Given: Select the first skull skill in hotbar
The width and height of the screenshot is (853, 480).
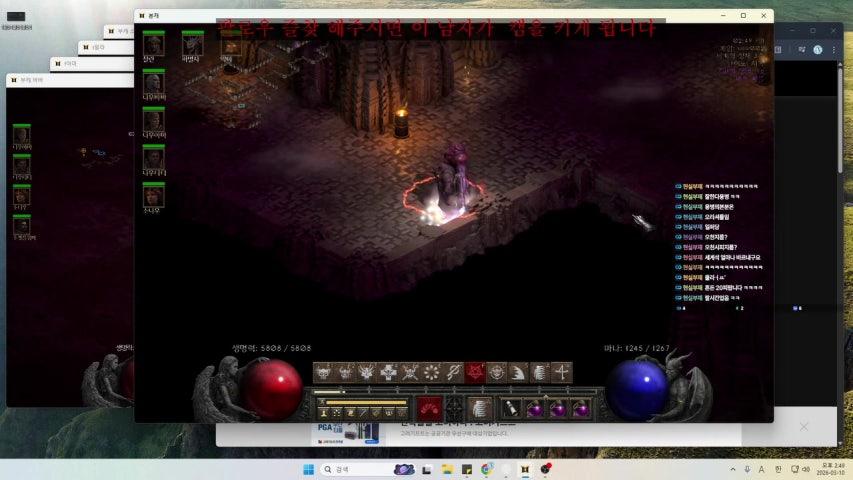Looking at the screenshot, I should point(324,373).
